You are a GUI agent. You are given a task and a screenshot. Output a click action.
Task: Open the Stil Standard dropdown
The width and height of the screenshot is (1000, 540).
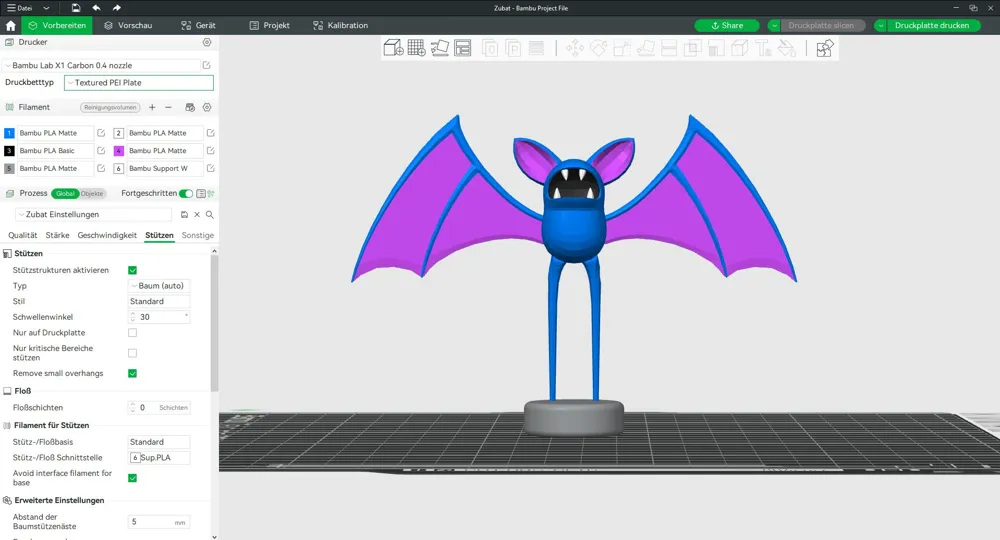(x=159, y=301)
